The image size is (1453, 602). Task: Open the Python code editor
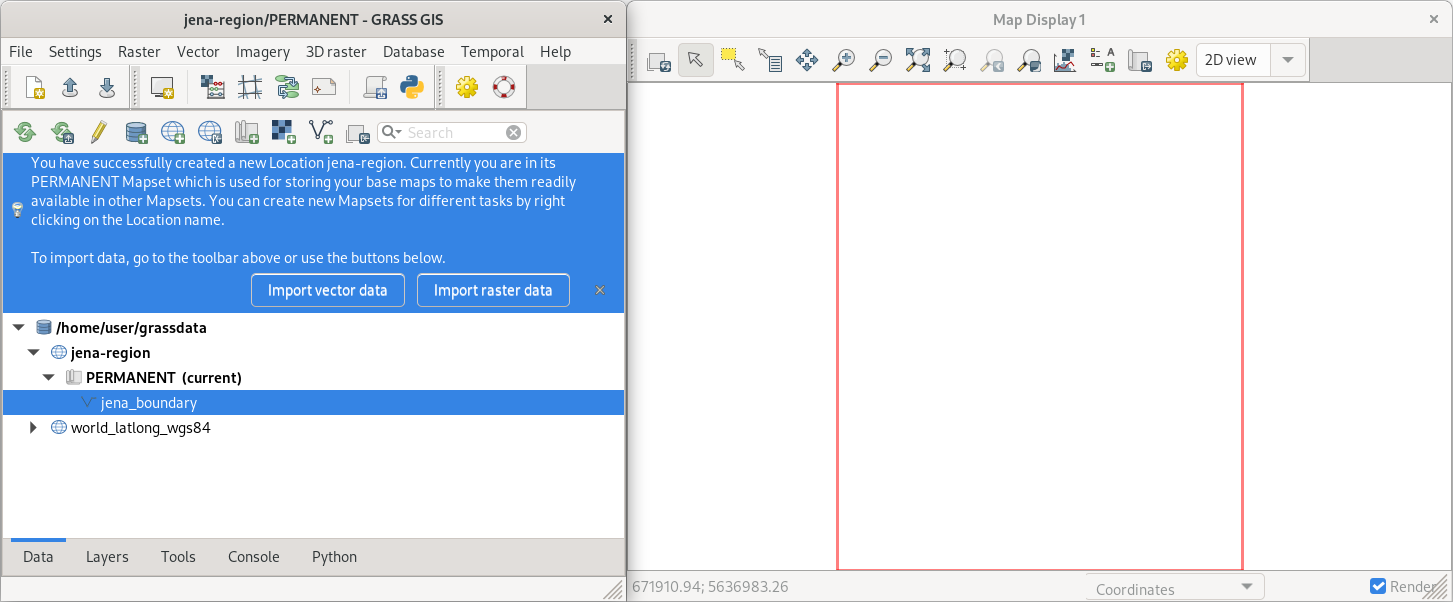pos(412,88)
